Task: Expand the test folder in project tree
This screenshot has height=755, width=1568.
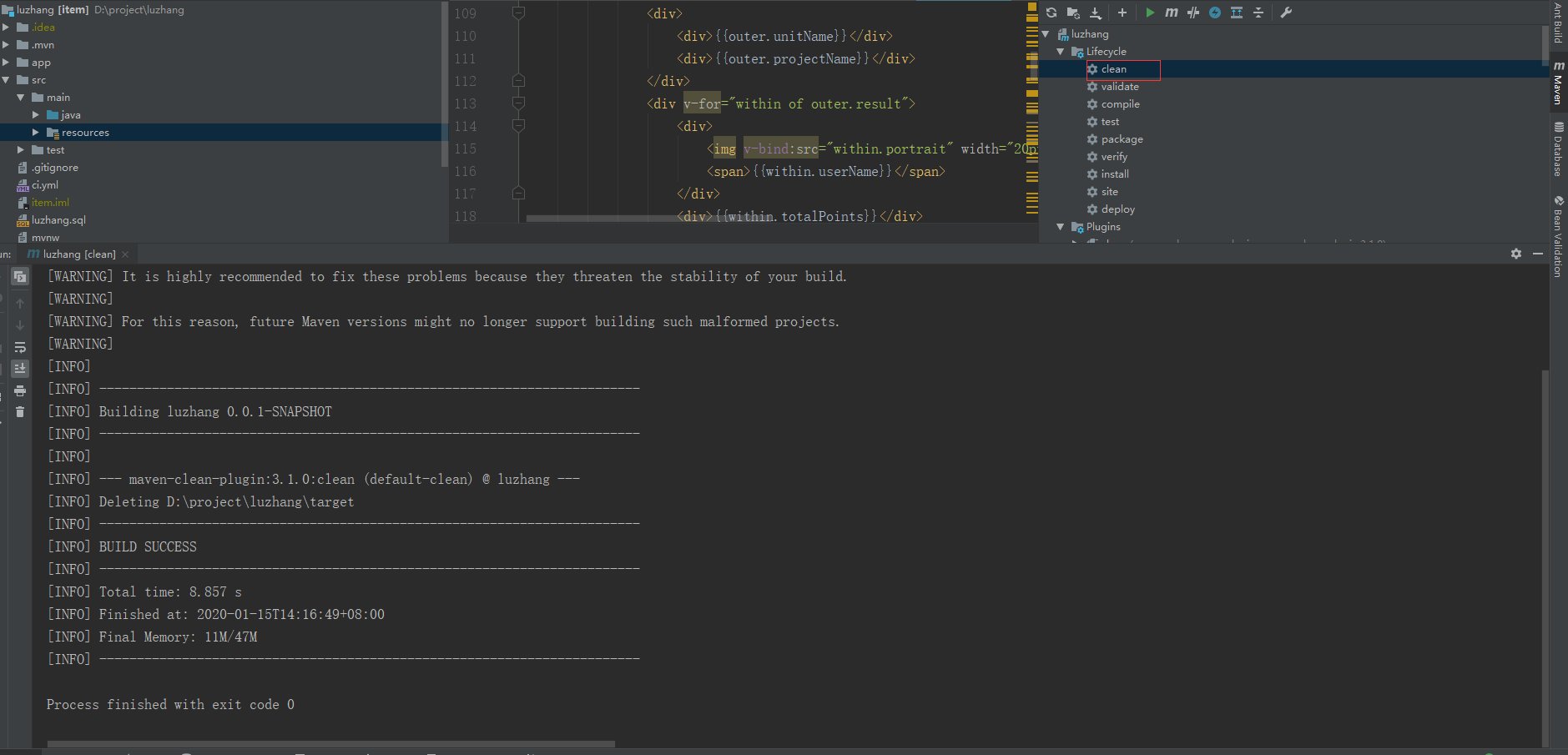Action: click(x=21, y=150)
